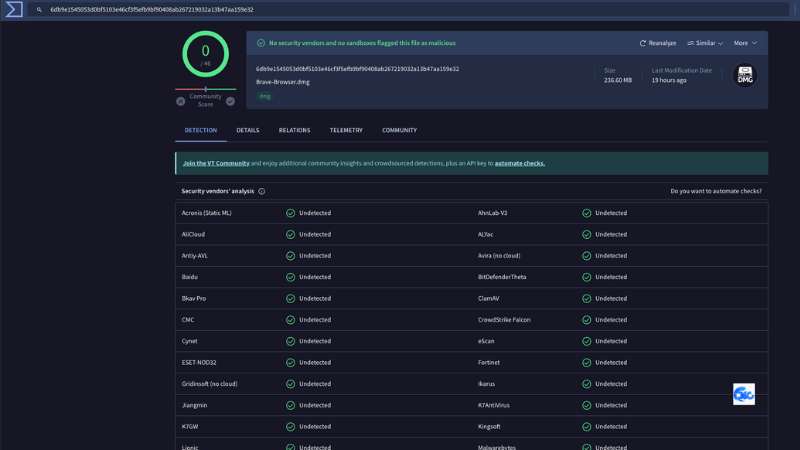This screenshot has width=800, height=450.
Task: Follow the Join the VT Community link
Action: click(216, 163)
